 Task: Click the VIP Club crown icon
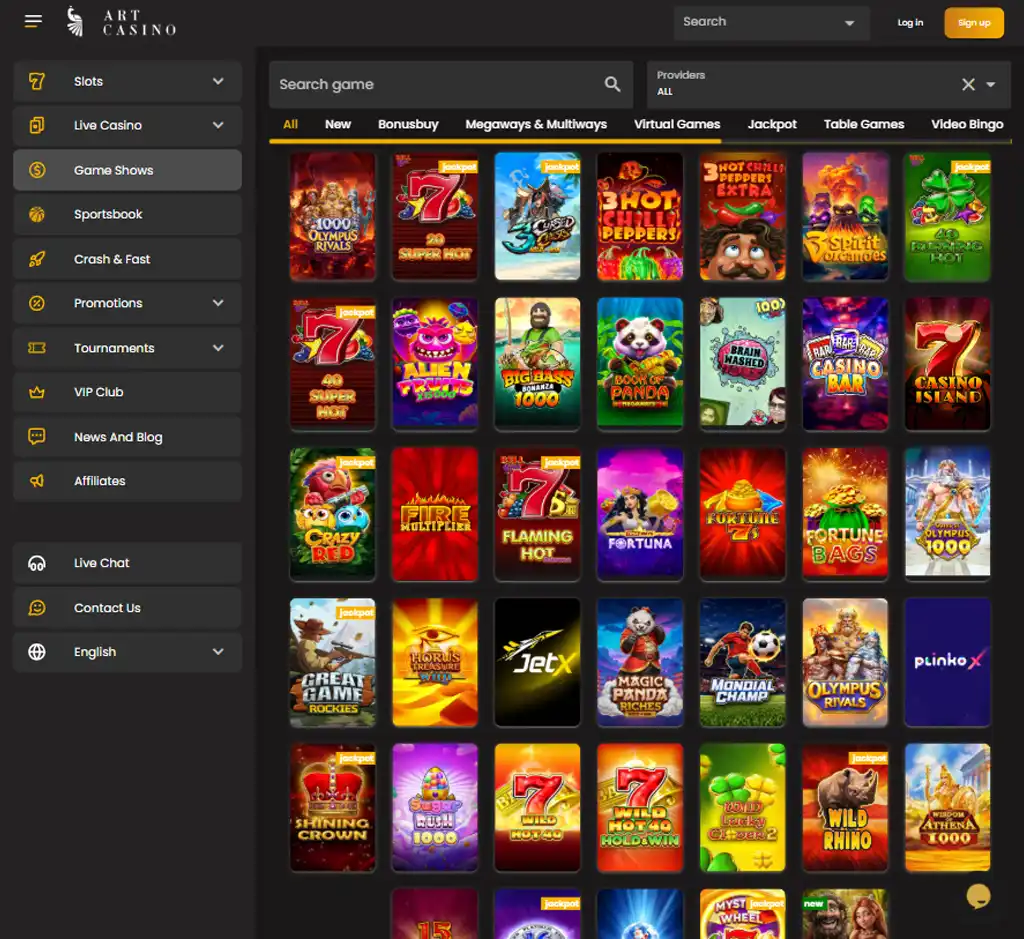(x=37, y=392)
